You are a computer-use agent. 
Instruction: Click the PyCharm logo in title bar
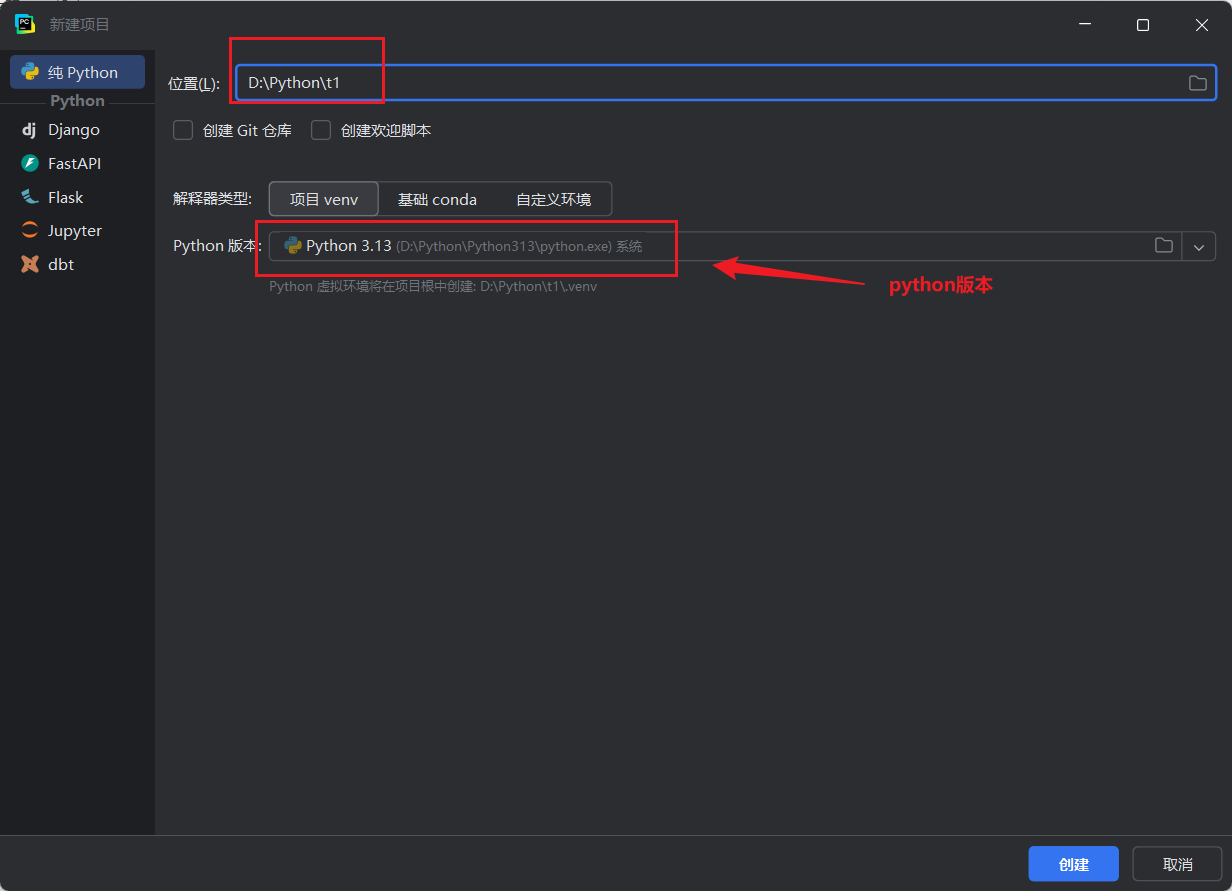point(25,24)
